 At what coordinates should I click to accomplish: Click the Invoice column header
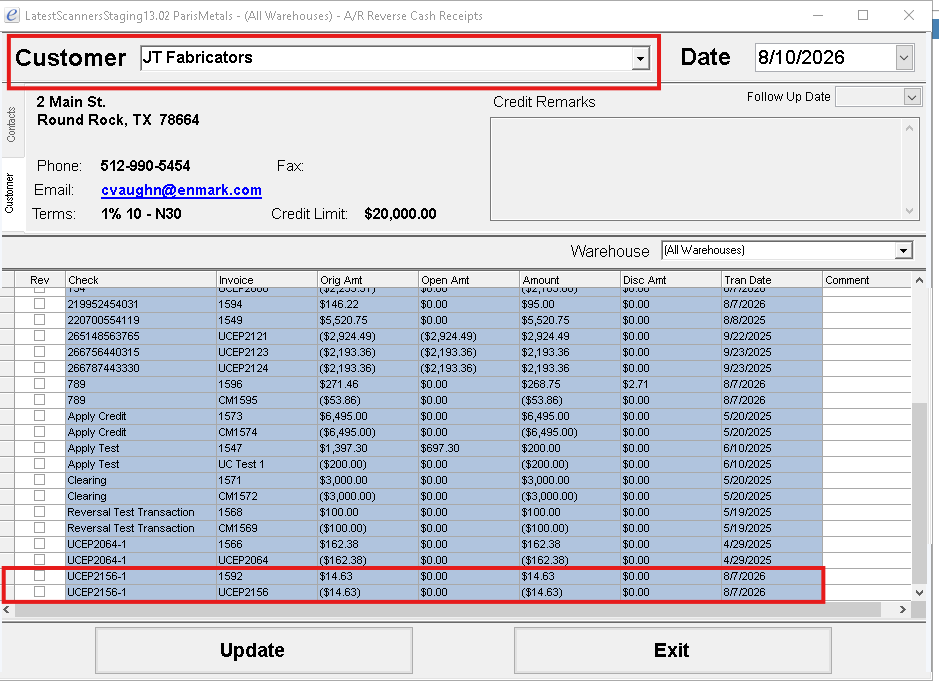[x=267, y=280]
